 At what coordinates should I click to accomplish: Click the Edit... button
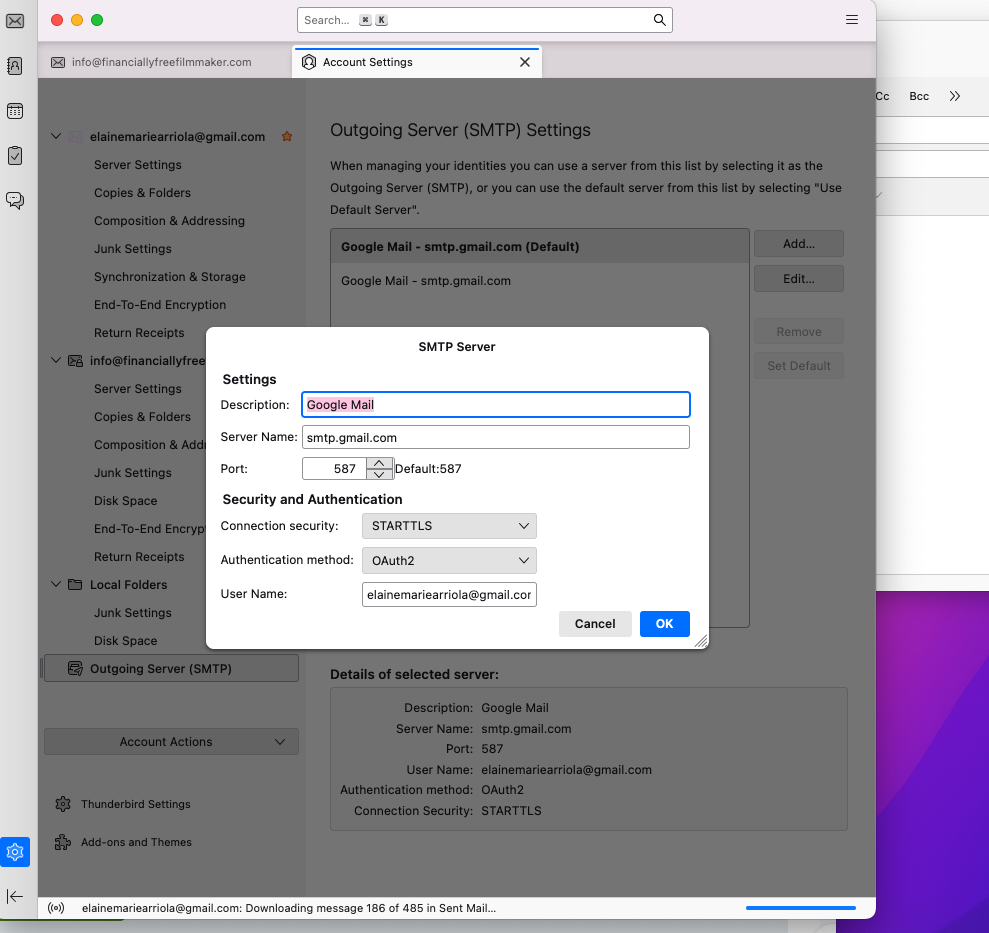(x=799, y=278)
